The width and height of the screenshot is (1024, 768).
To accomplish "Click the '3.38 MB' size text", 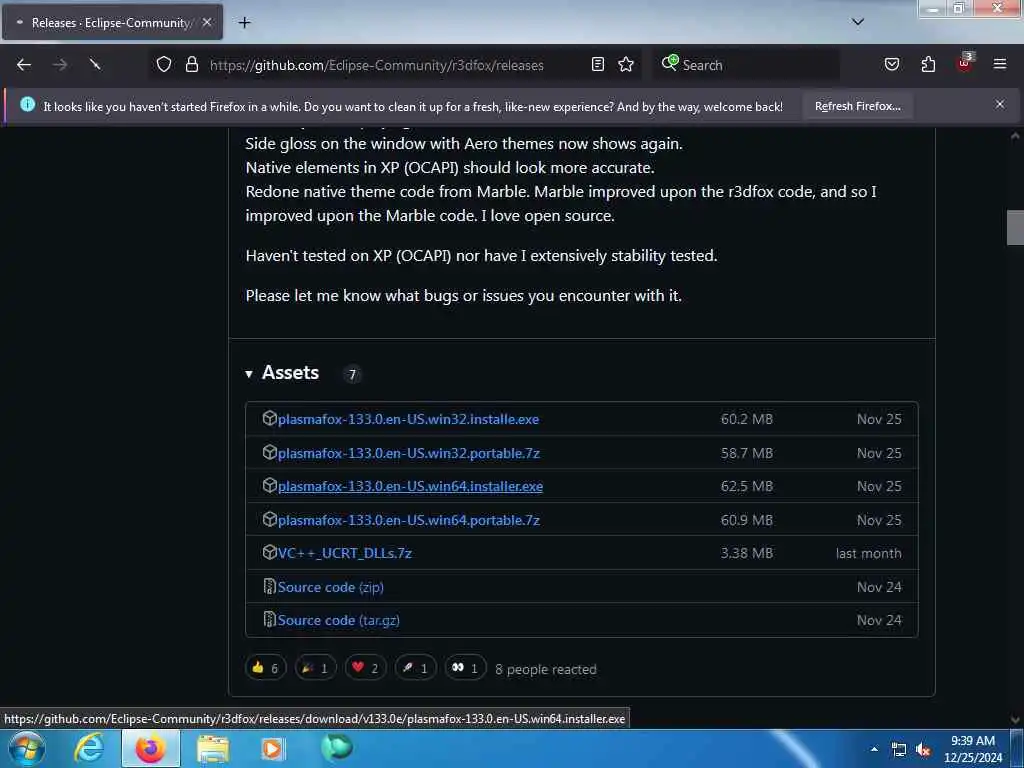I will [746, 553].
